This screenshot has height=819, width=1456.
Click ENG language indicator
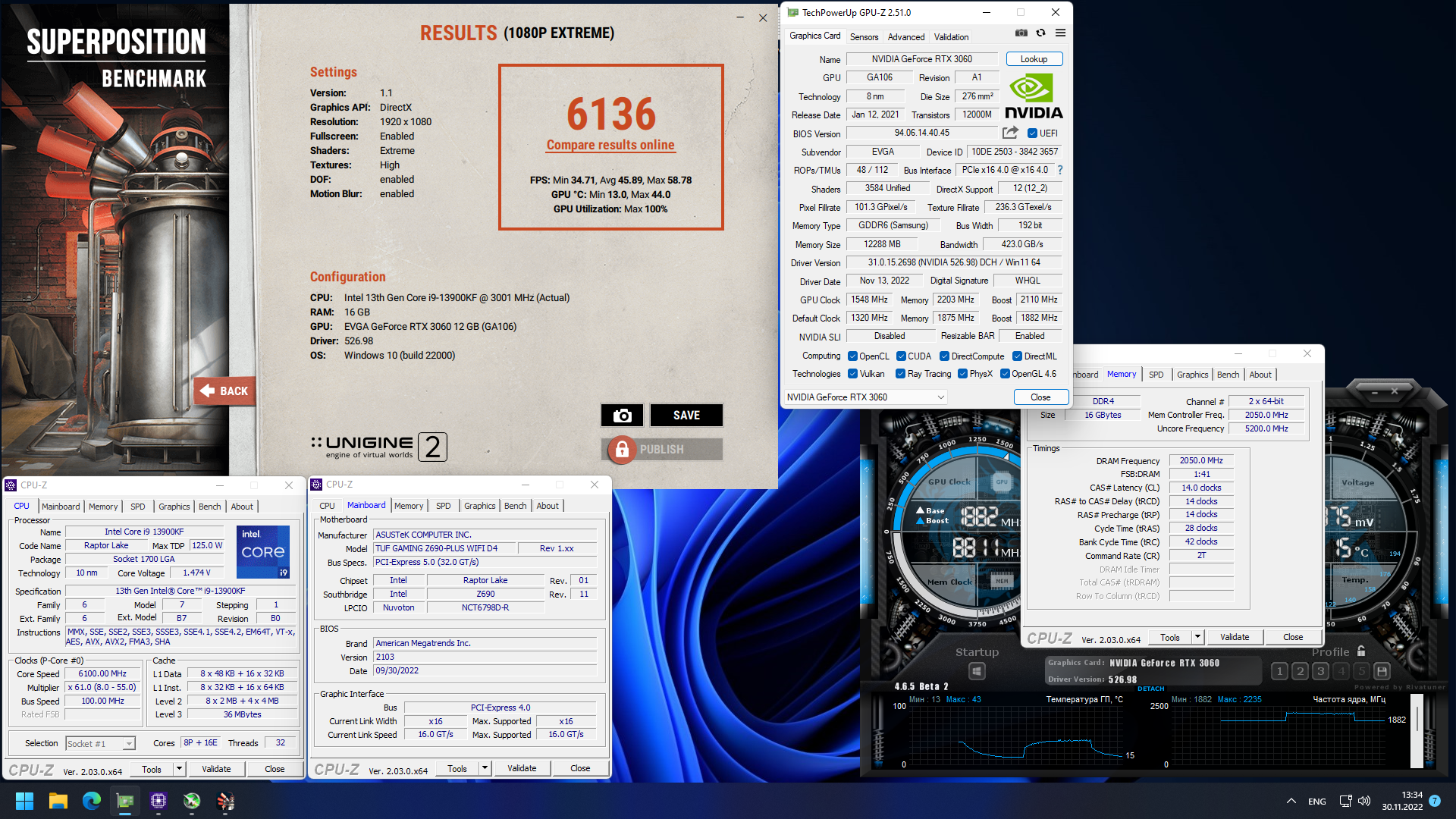(x=1317, y=802)
